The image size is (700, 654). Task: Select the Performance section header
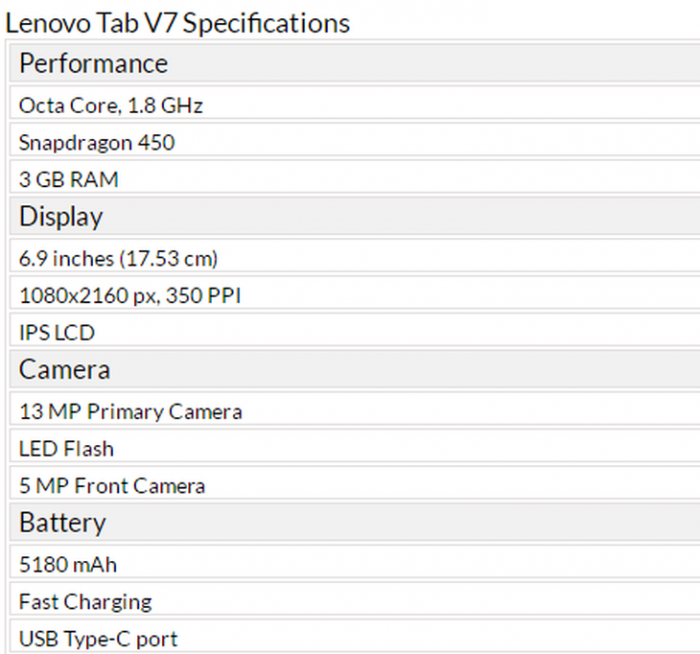coord(94,64)
